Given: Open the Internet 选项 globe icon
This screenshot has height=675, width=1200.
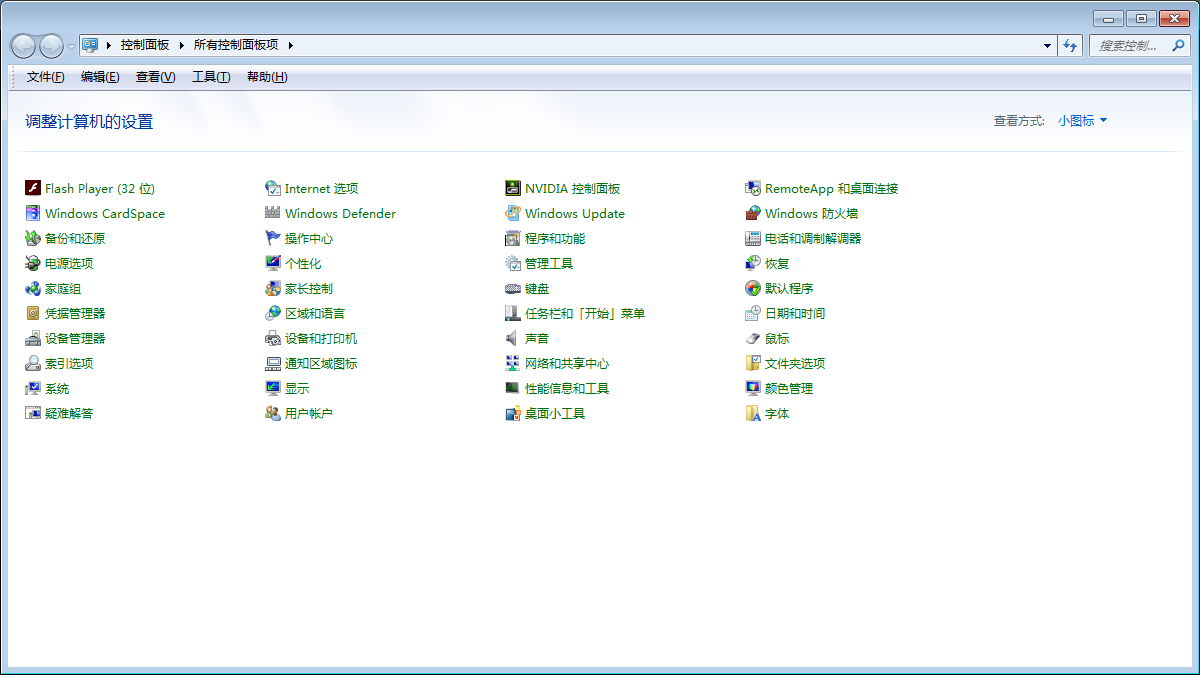Looking at the screenshot, I should tap(273, 188).
